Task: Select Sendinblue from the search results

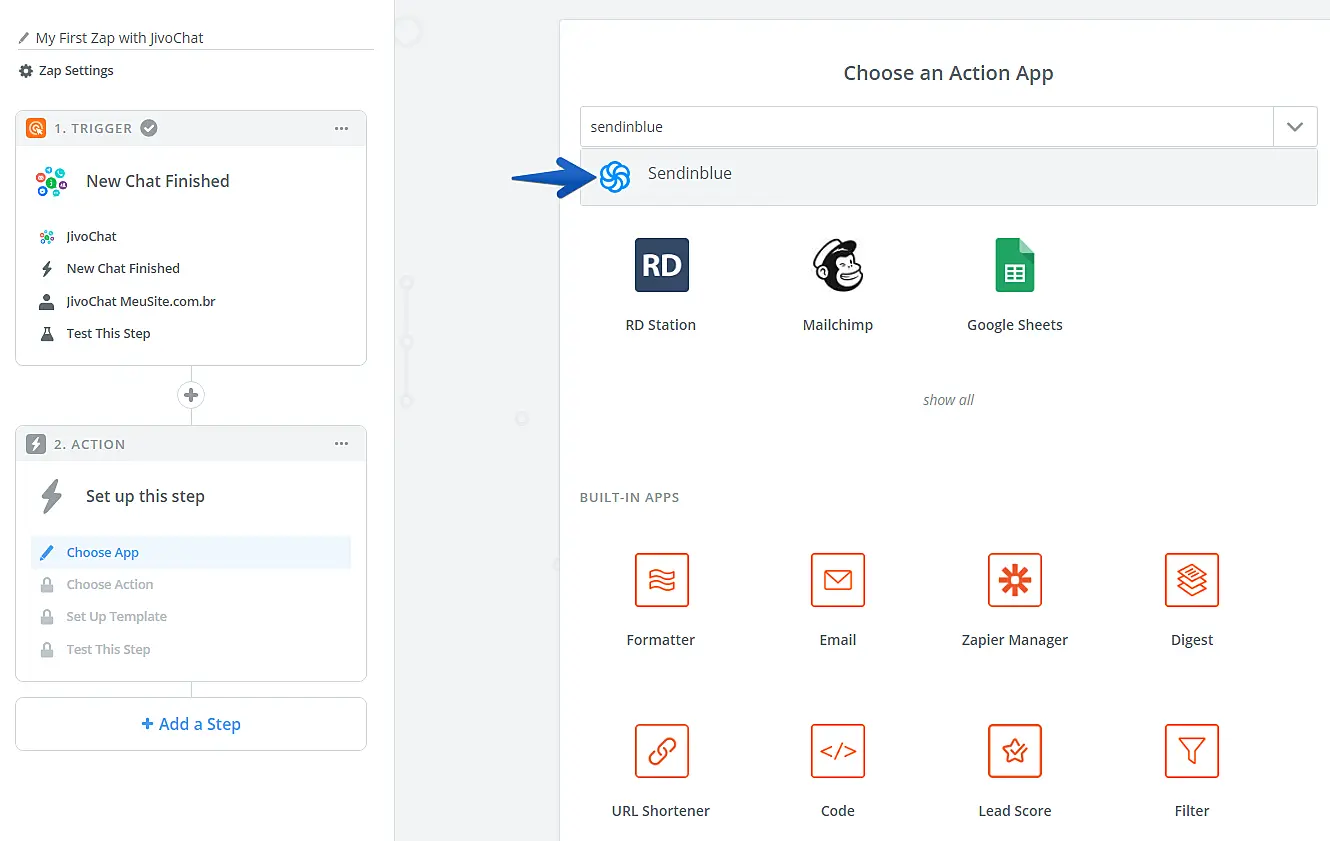Action: pyautogui.click(x=690, y=174)
